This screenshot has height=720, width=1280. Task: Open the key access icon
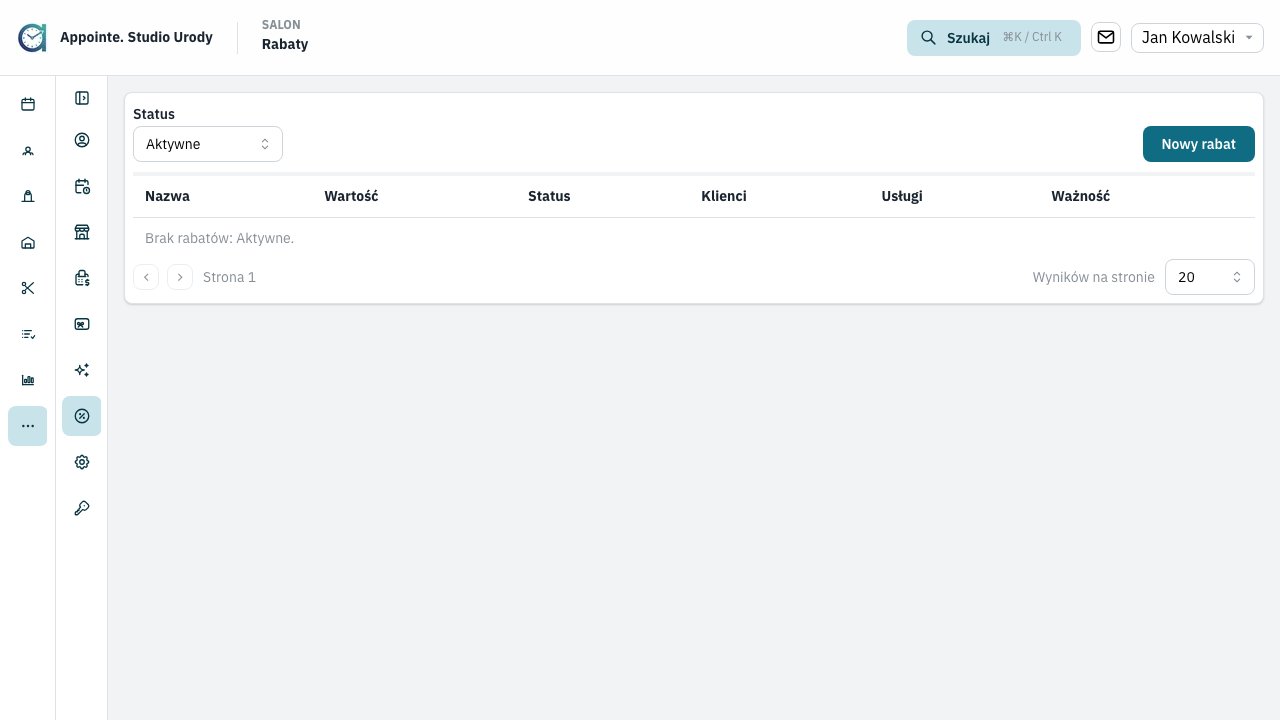coord(82,508)
